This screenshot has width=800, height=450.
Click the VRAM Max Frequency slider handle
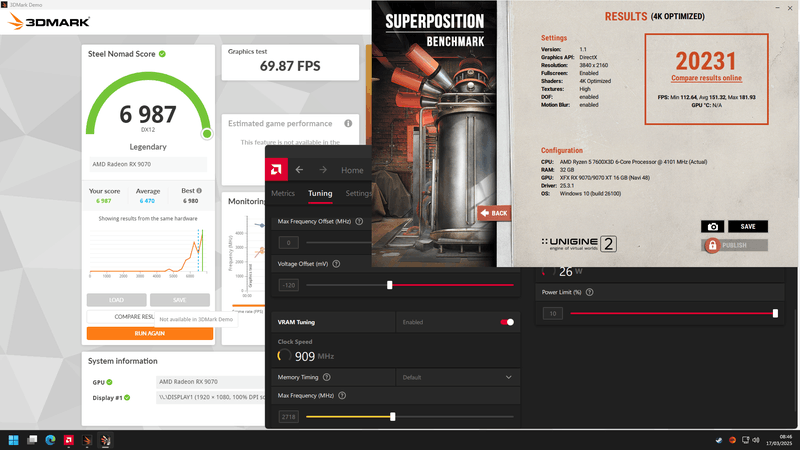(392, 417)
